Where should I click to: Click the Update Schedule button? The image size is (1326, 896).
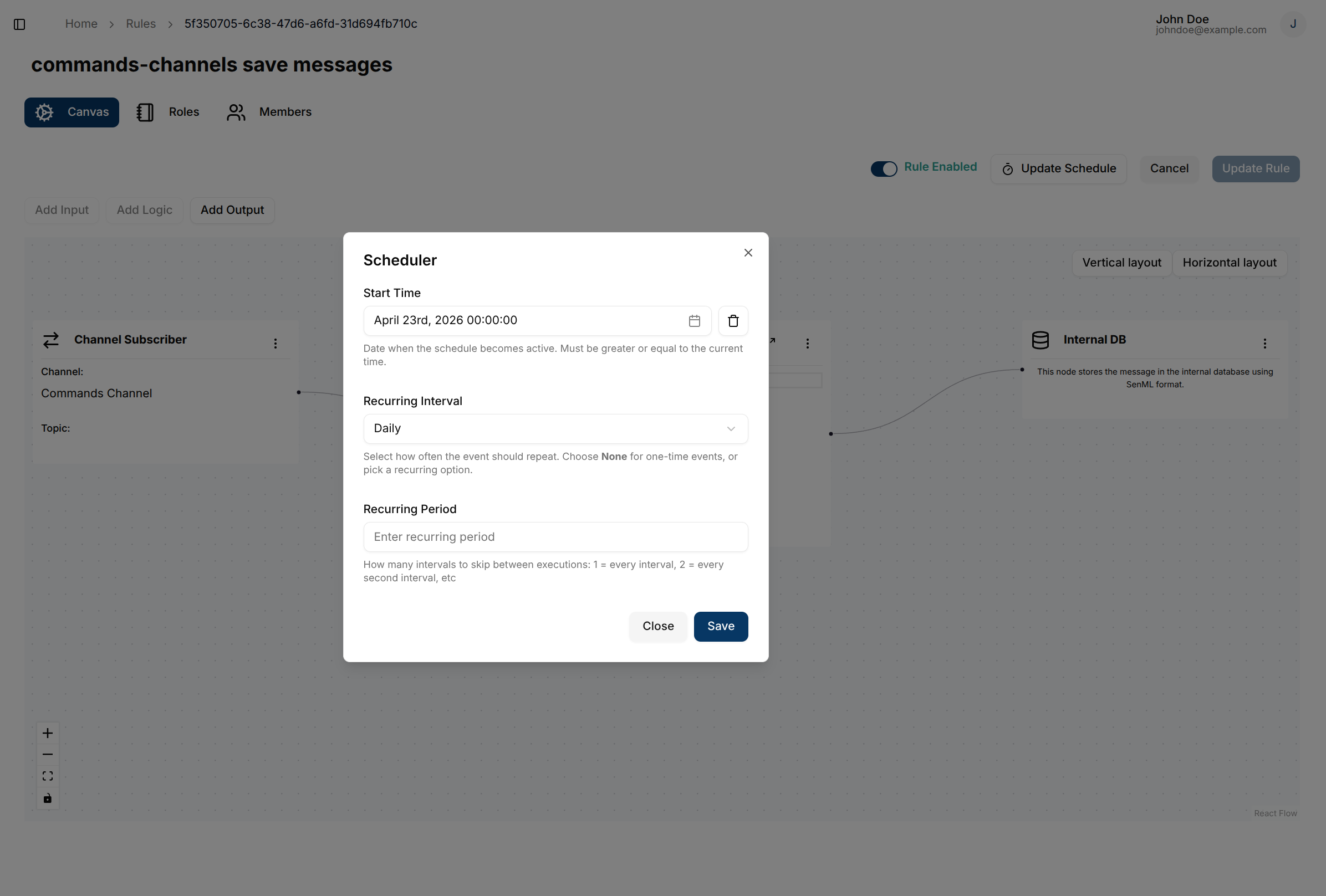(x=1058, y=169)
